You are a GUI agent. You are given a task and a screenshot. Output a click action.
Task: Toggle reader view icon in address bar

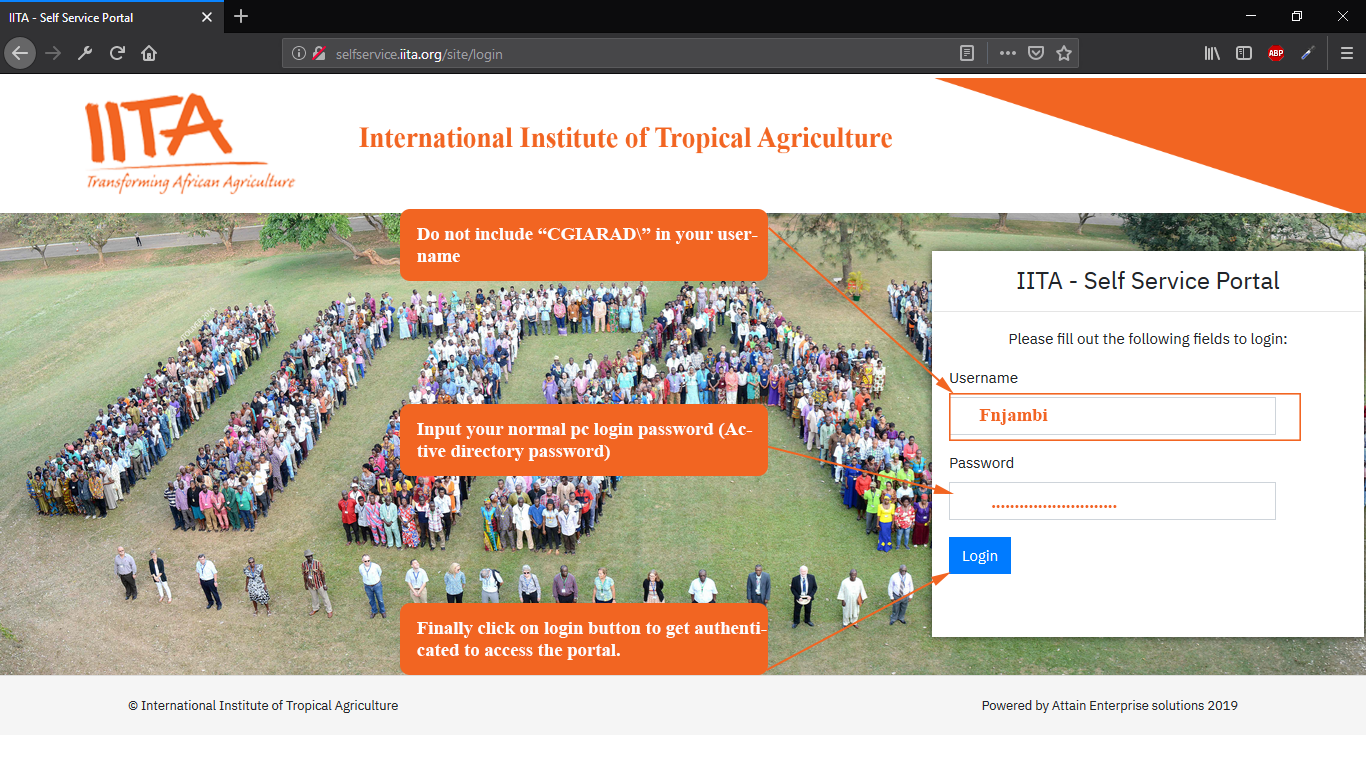pyautogui.click(x=967, y=54)
